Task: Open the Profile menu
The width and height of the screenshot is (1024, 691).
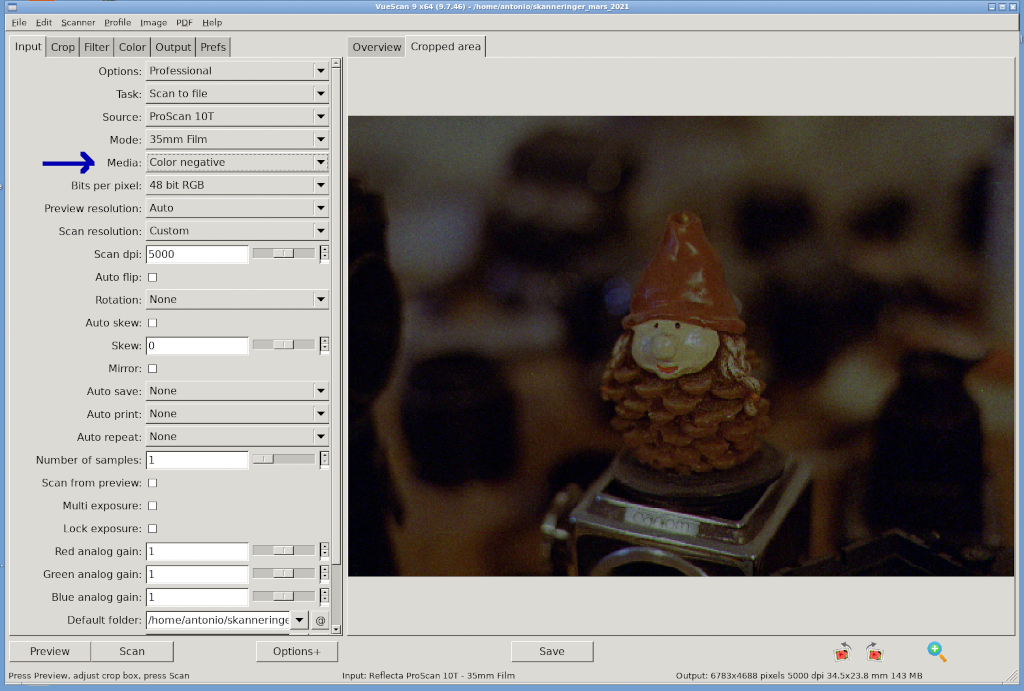Action: click(118, 22)
